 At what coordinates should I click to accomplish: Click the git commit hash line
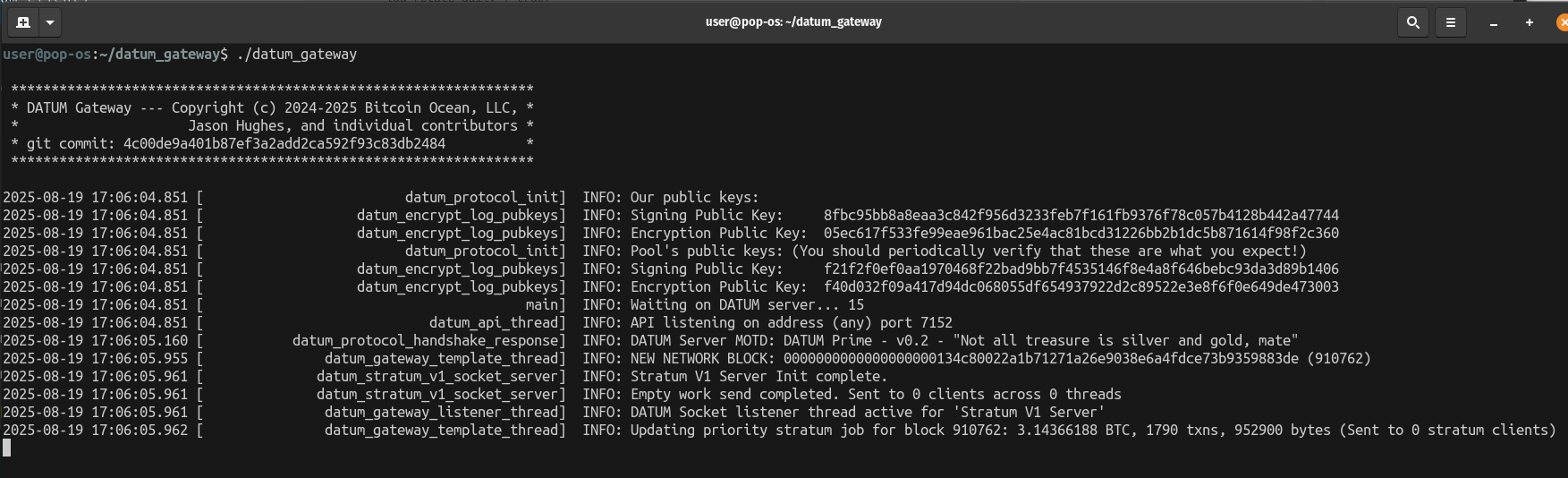pyautogui.click(x=236, y=143)
